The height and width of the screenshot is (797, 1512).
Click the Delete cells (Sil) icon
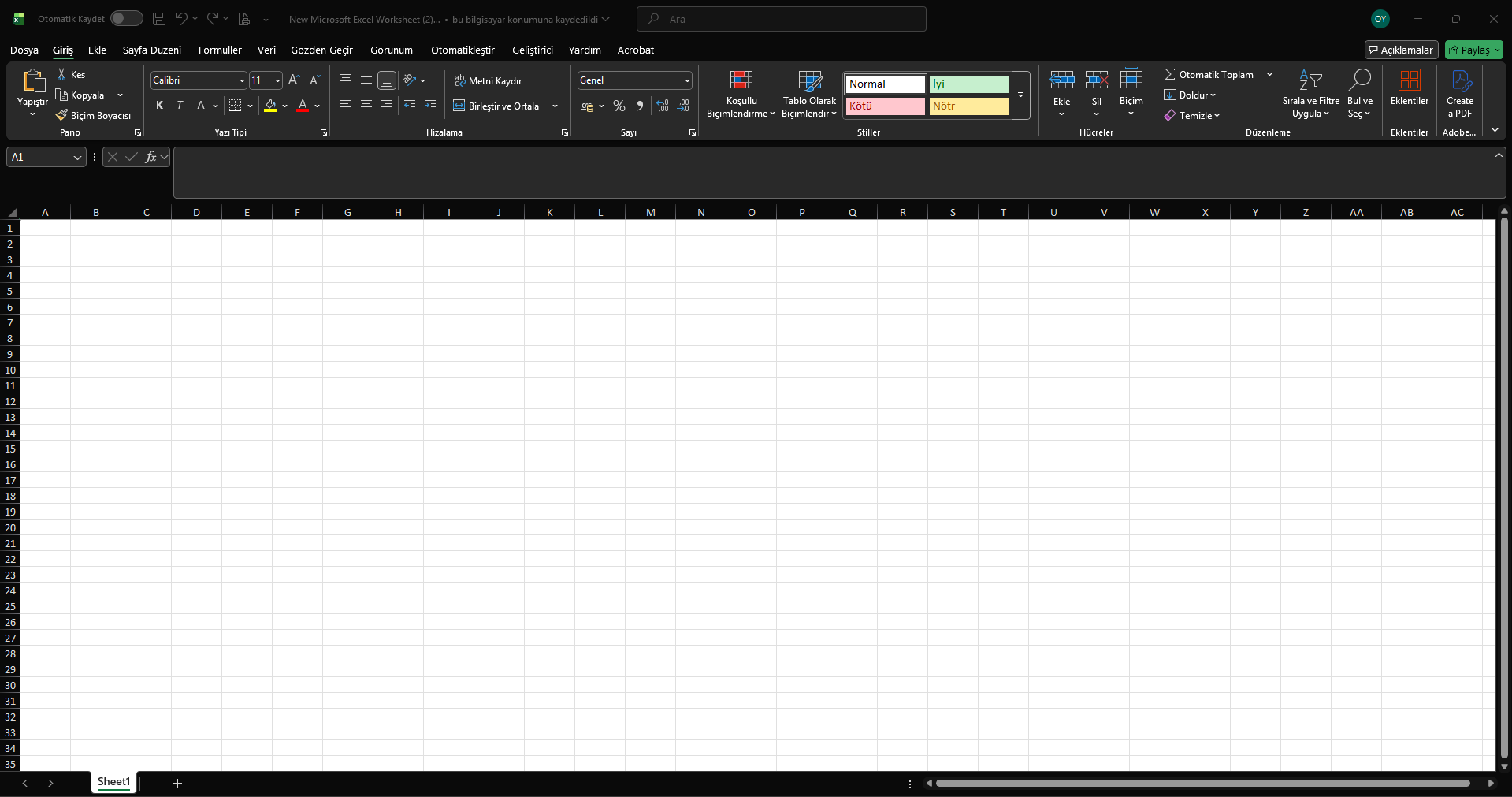(x=1097, y=80)
